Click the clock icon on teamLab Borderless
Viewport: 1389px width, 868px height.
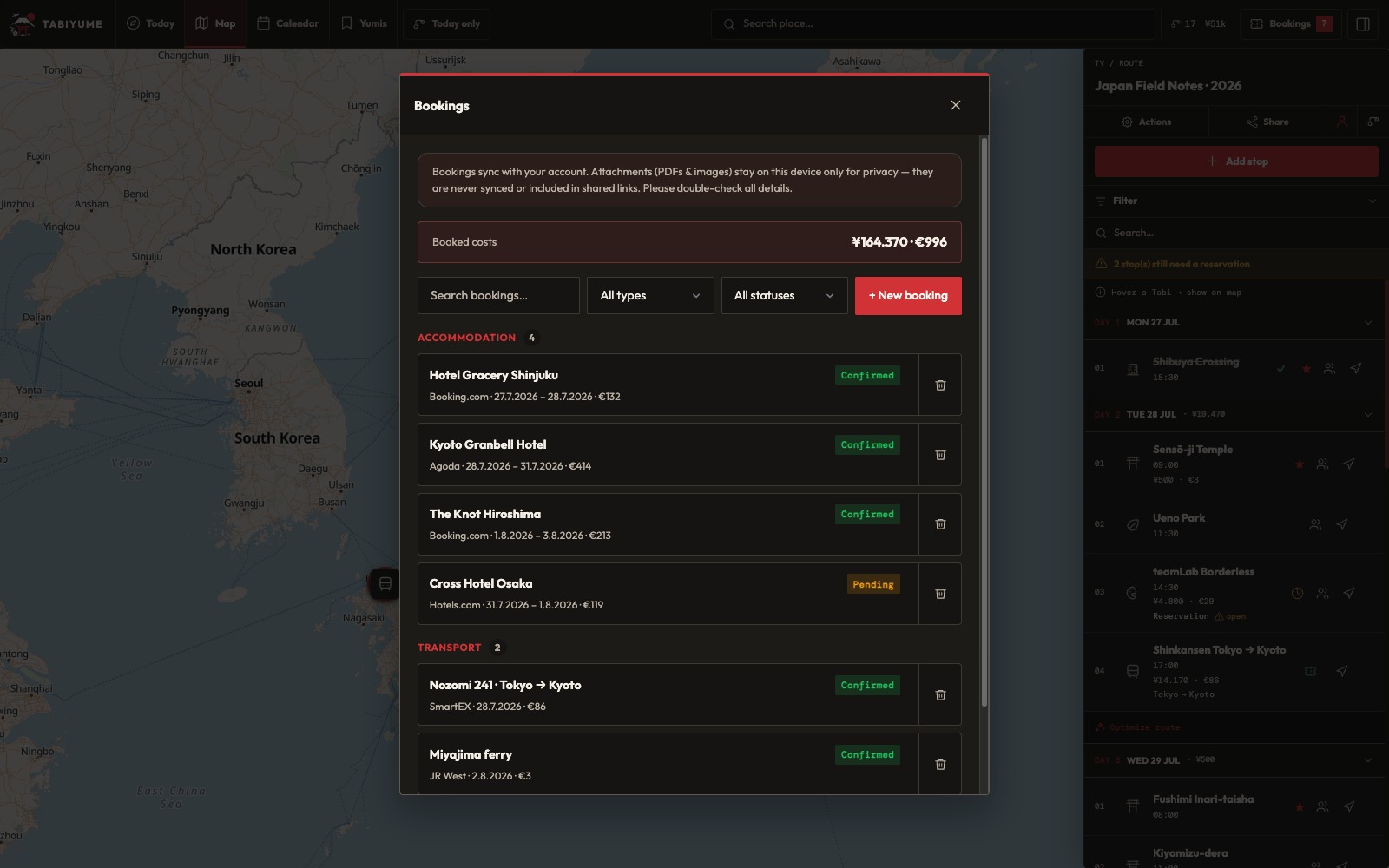point(1297,593)
